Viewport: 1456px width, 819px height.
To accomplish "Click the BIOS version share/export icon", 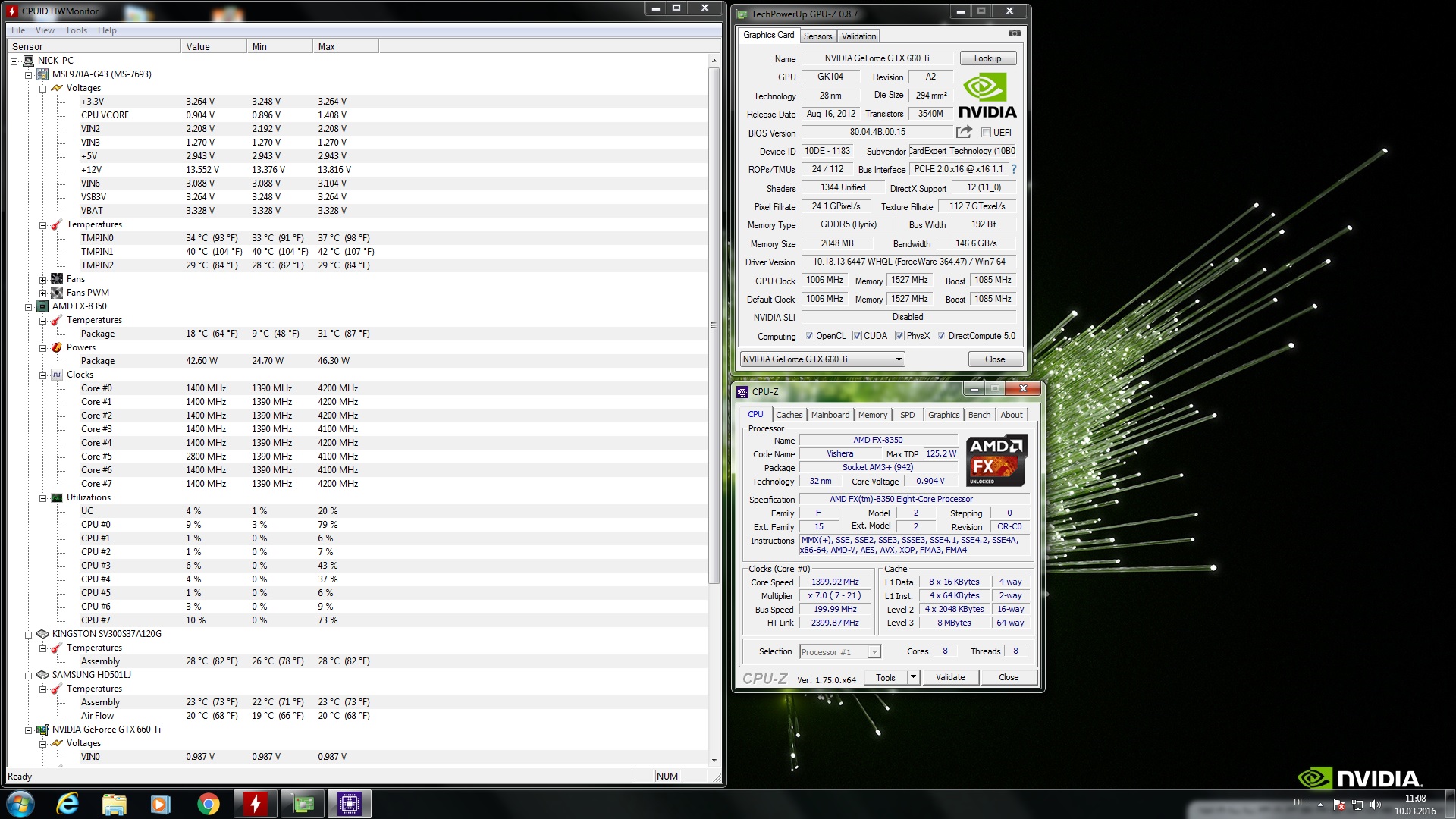I will pyautogui.click(x=964, y=132).
